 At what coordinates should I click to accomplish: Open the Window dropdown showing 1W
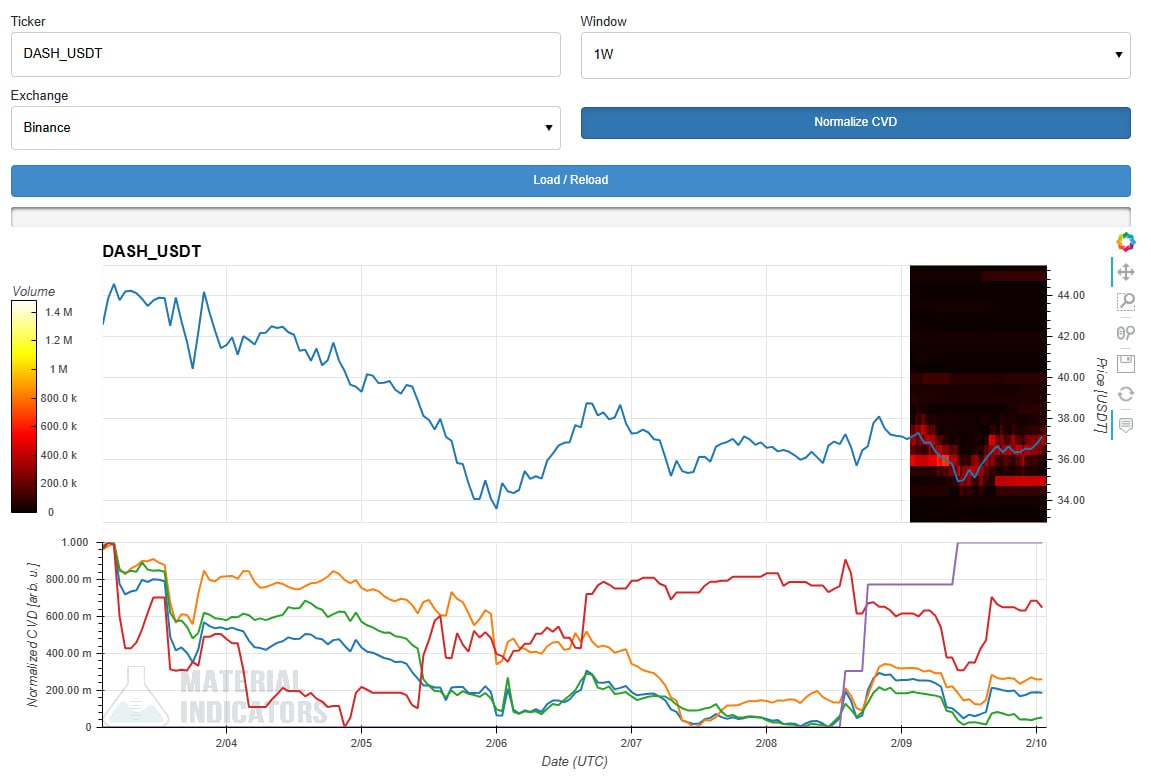[855, 55]
